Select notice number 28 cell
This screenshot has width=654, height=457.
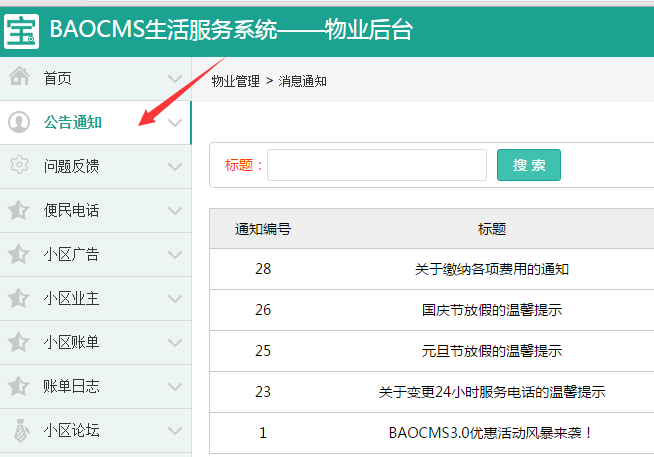(x=263, y=269)
